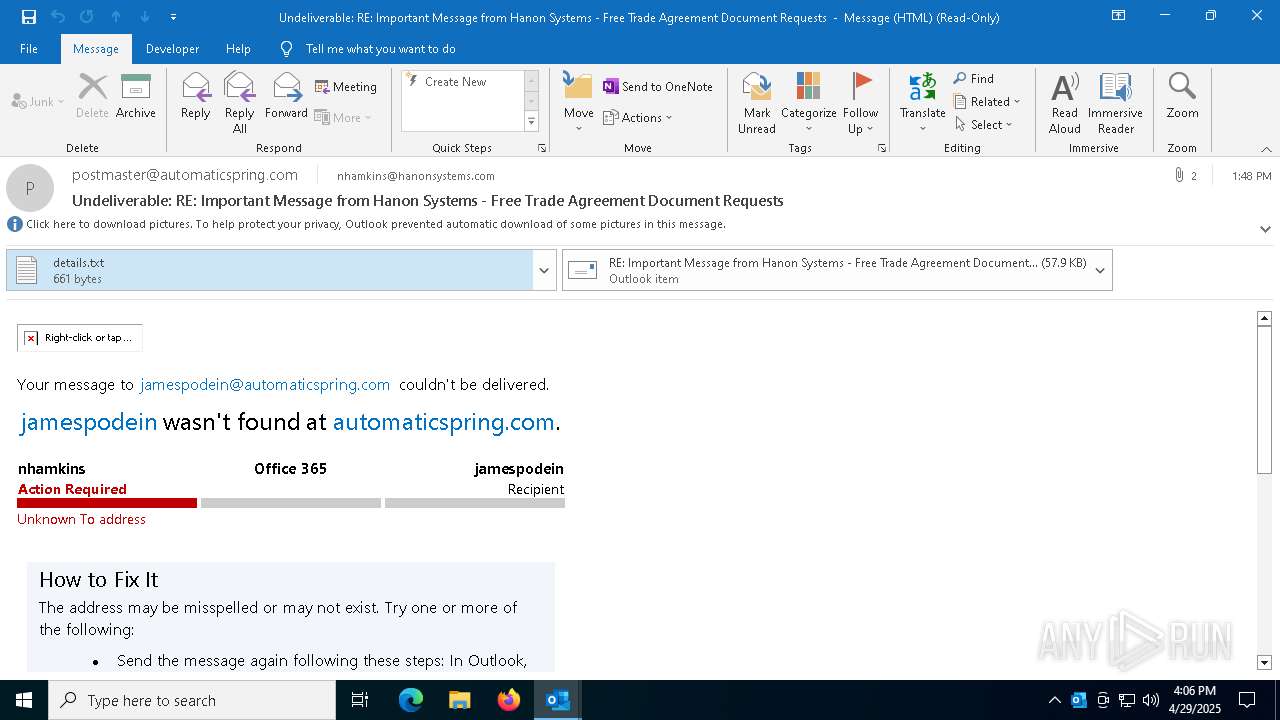Viewport: 1280px width, 720px height.
Task: Open the Outlook item attachment dropdown arrow
Action: coord(1100,270)
